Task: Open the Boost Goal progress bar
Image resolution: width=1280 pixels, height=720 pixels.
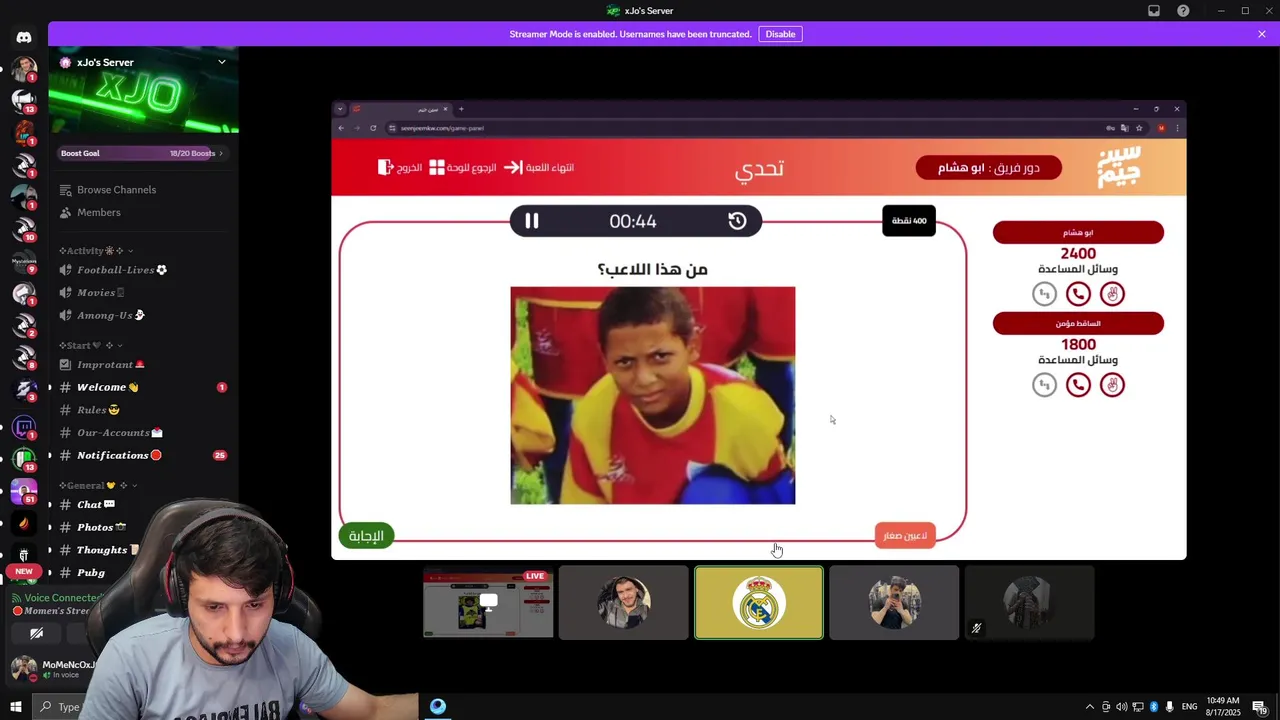Action: point(143,153)
